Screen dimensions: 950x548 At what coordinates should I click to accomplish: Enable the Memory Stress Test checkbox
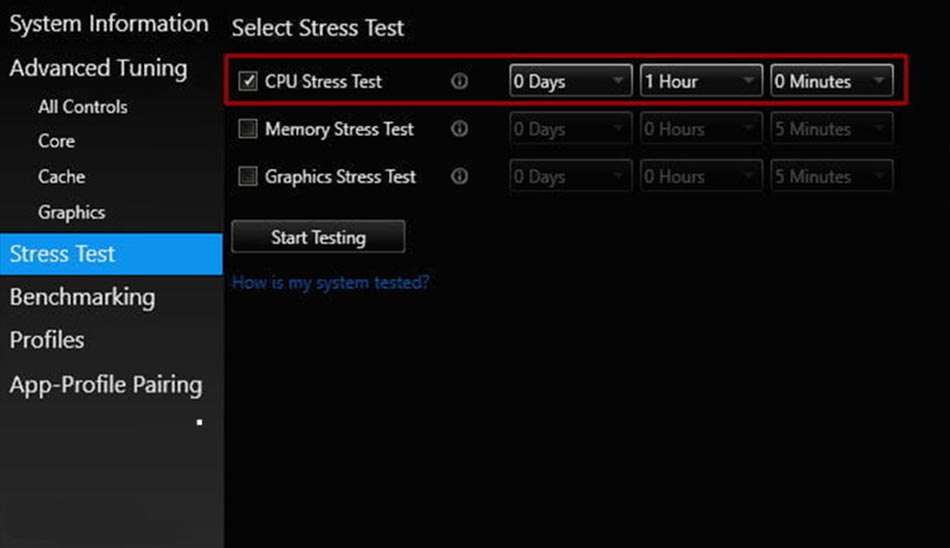[248, 129]
